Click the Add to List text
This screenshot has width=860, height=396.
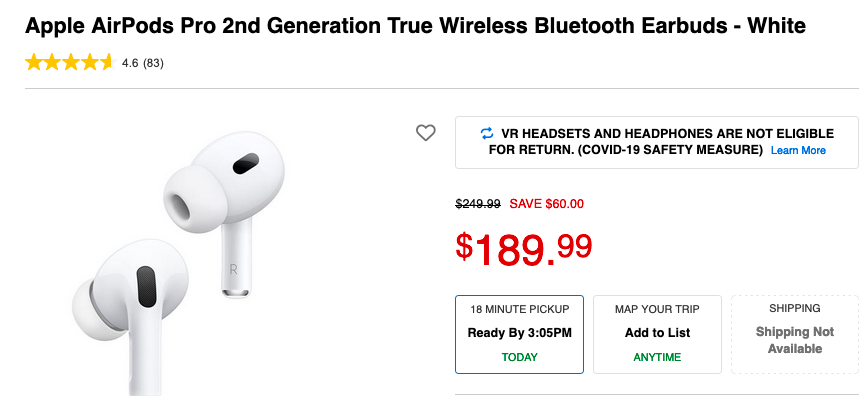coord(657,333)
